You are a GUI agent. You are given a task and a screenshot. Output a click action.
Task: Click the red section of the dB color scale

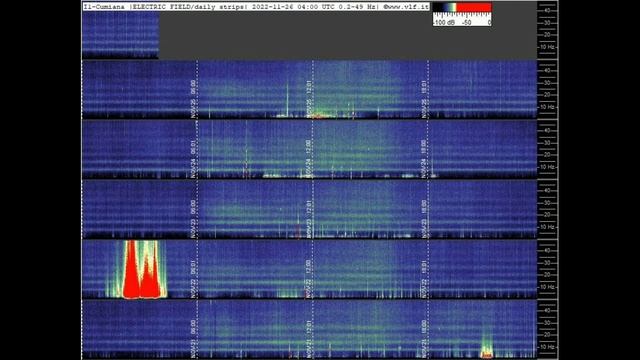(x=474, y=7)
